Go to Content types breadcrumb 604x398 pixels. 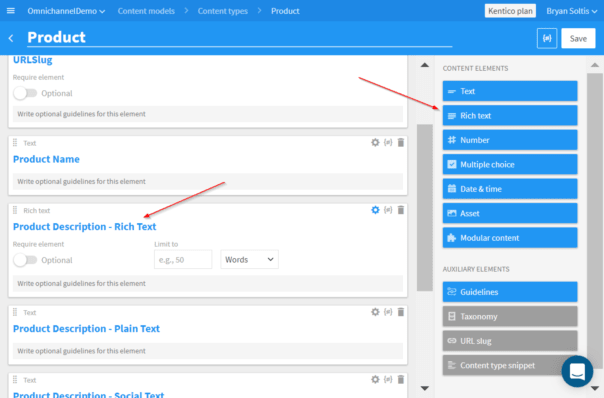tap(223, 11)
